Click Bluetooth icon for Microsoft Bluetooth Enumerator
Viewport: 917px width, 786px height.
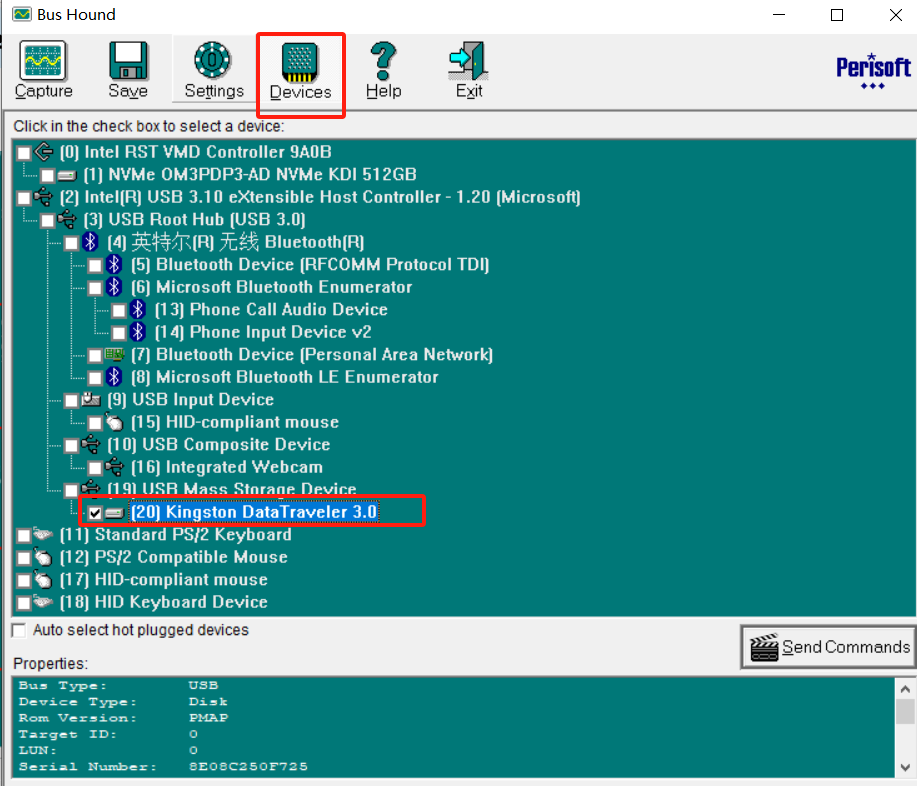click(x=114, y=287)
